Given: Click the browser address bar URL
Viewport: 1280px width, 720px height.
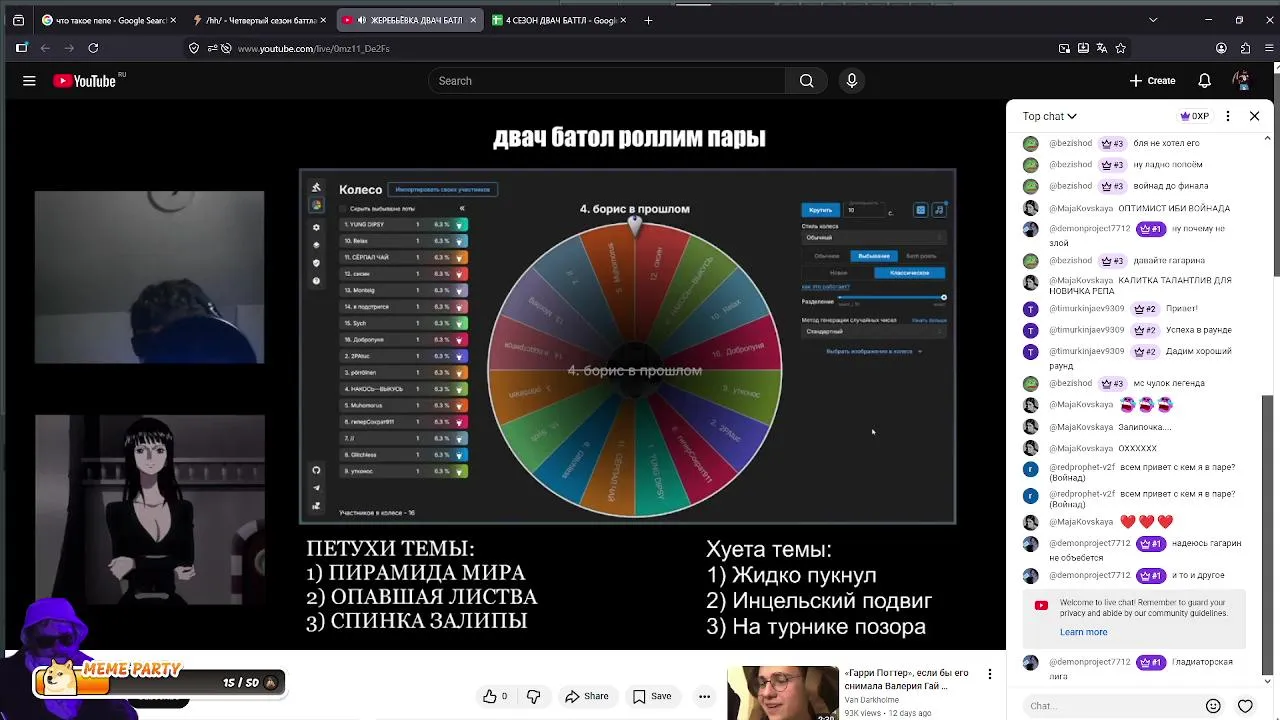Looking at the screenshot, I should click(x=313, y=48).
